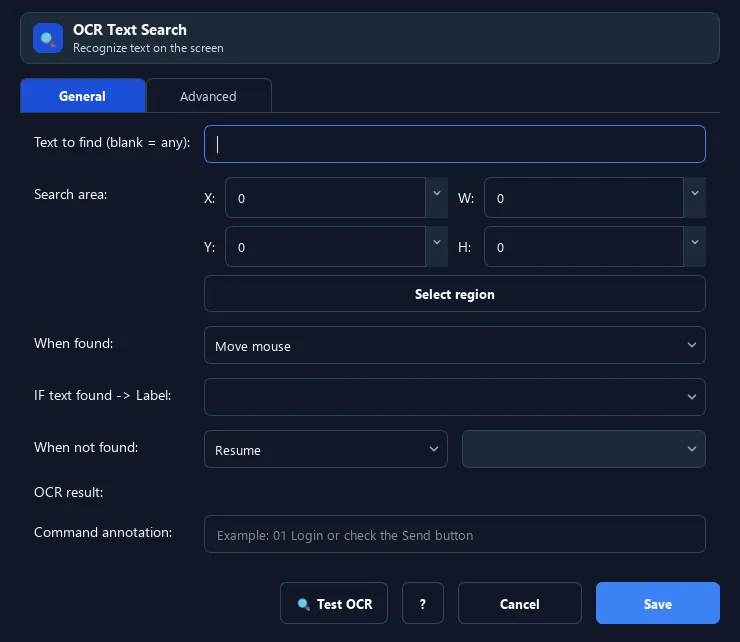
Task: Open the When found Move mouse dropdown
Action: [x=454, y=346]
